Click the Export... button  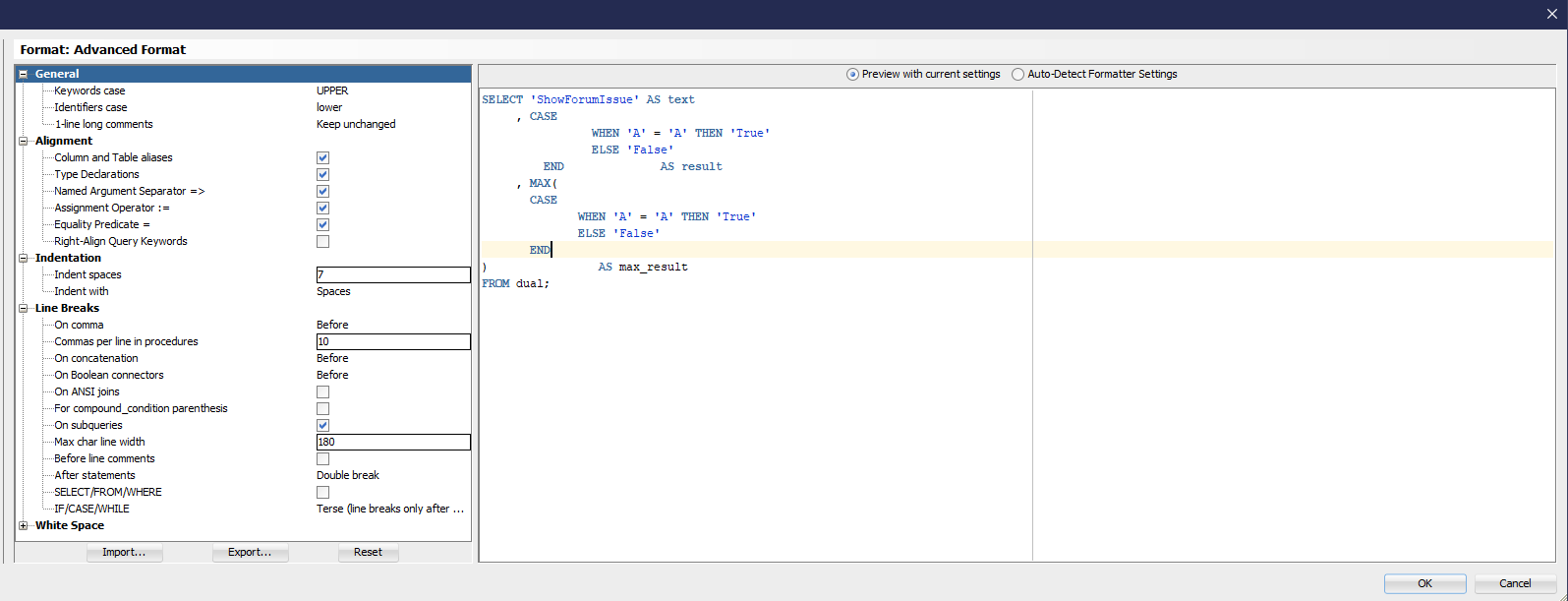(250, 552)
